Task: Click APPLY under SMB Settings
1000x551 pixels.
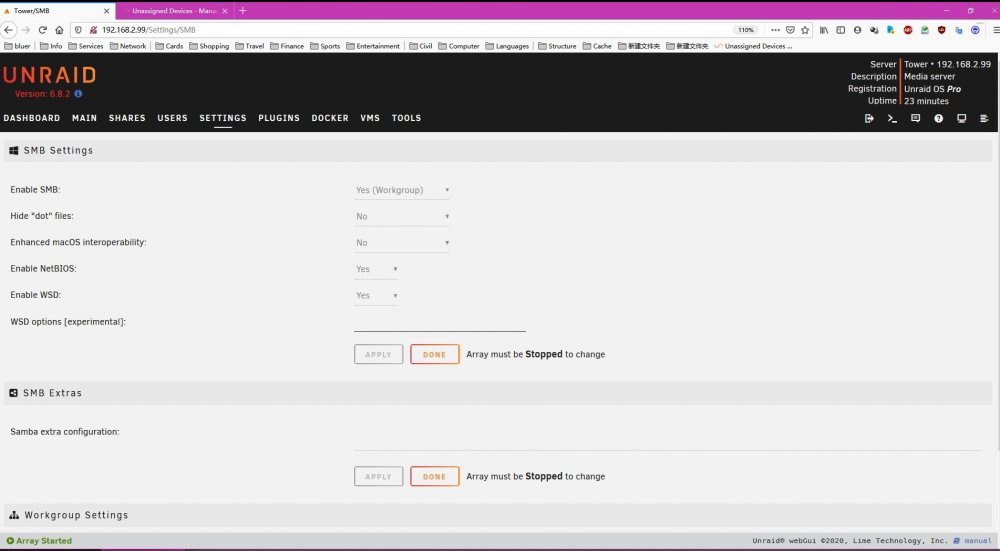Action: pyautogui.click(x=378, y=355)
